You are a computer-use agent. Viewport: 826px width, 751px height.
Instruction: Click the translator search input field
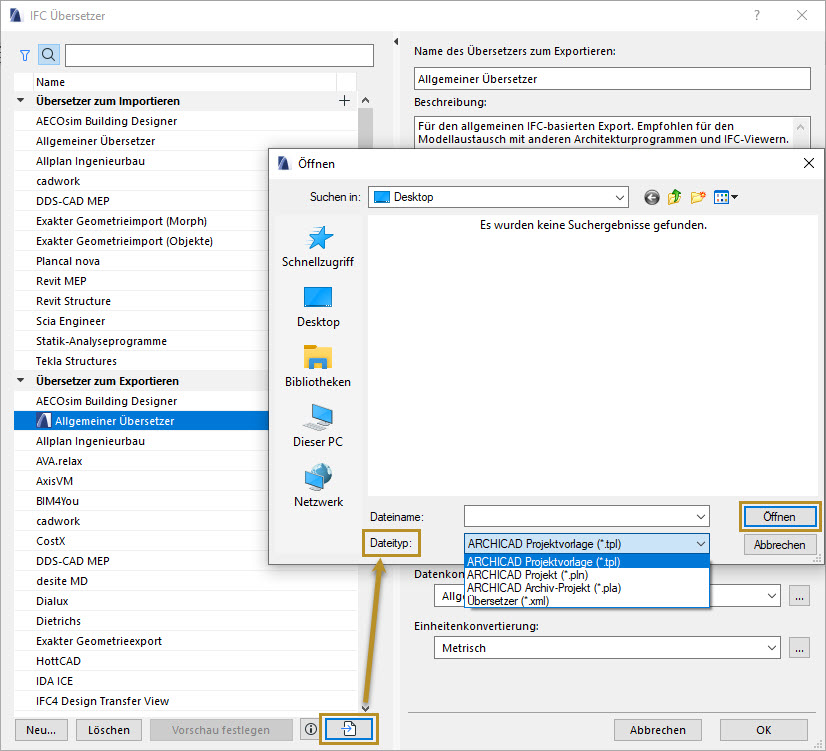(x=219, y=55)
